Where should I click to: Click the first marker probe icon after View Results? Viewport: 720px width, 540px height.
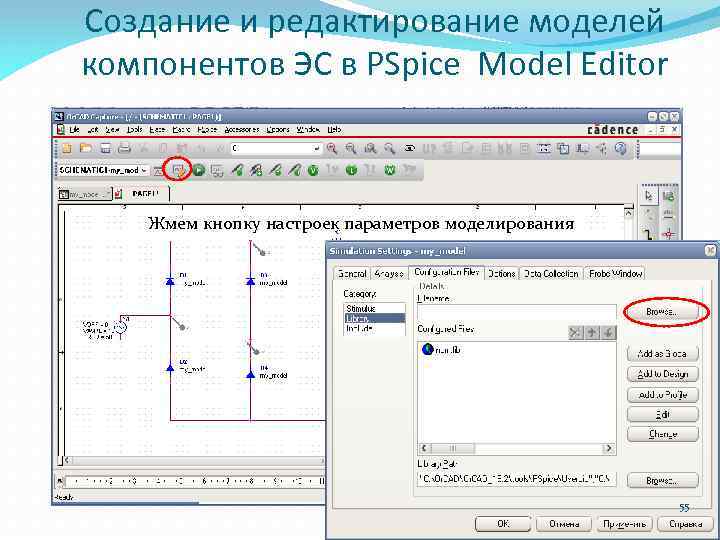click(237, 170)
